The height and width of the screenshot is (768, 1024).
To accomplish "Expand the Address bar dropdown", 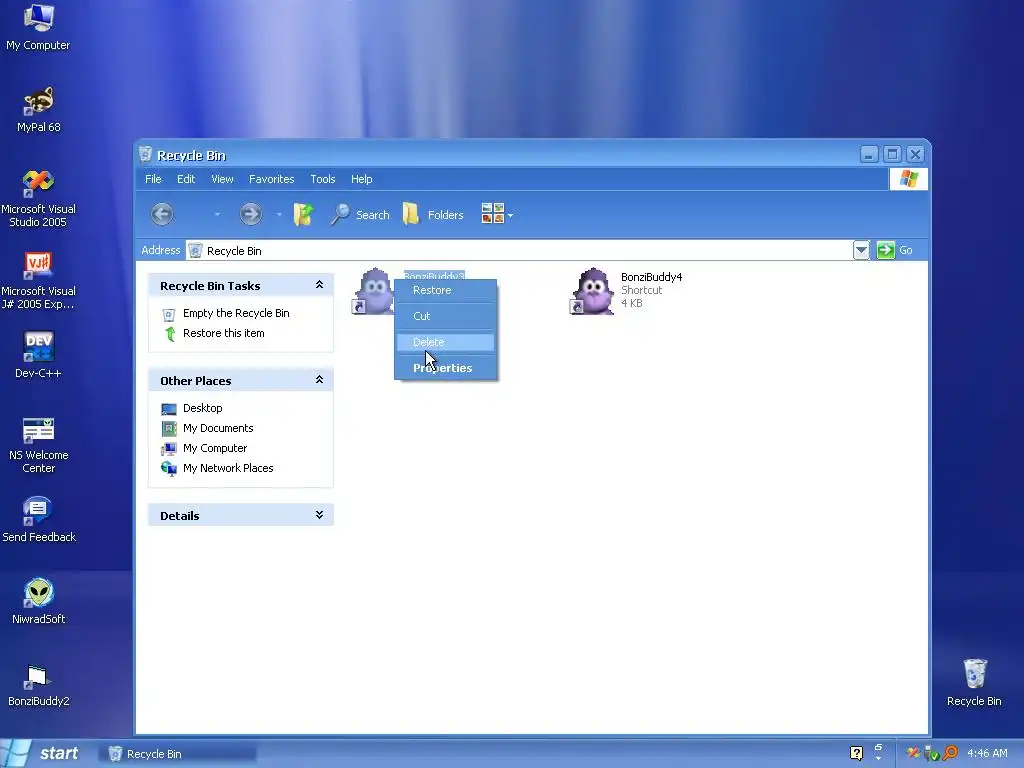I will [861, 250].
